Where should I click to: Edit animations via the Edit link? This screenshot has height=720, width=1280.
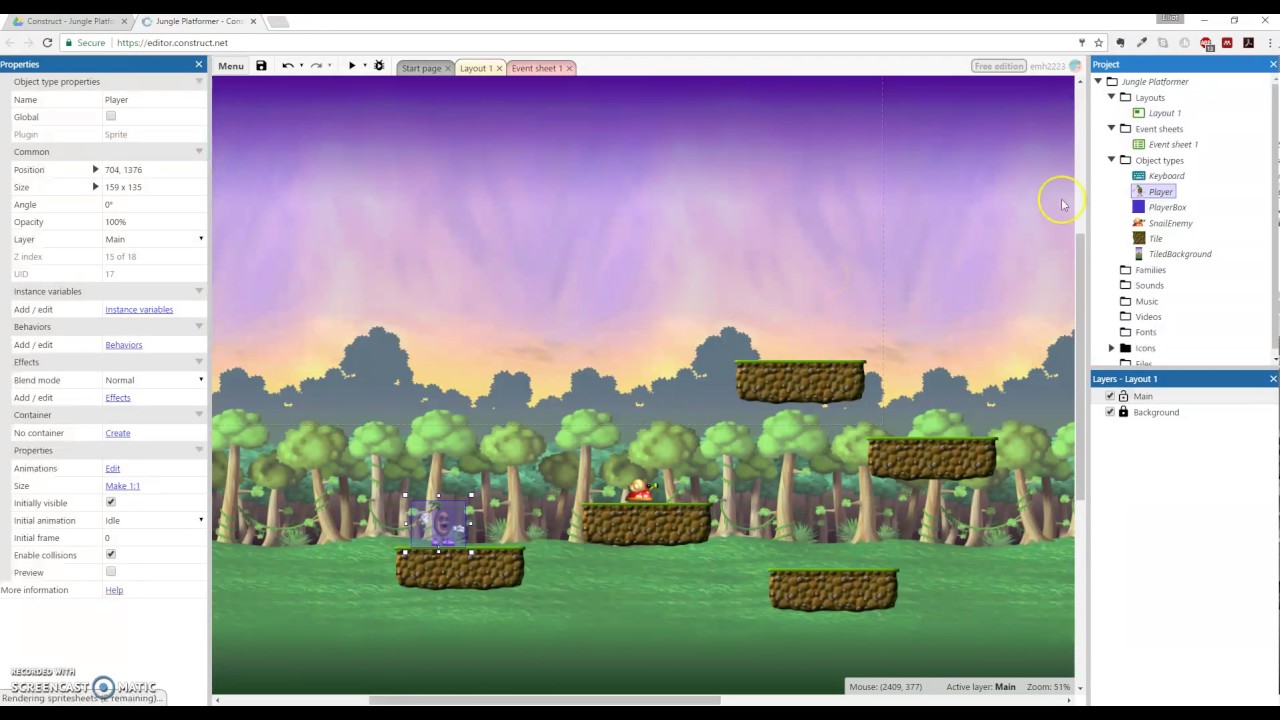click(x=112, y=468)
